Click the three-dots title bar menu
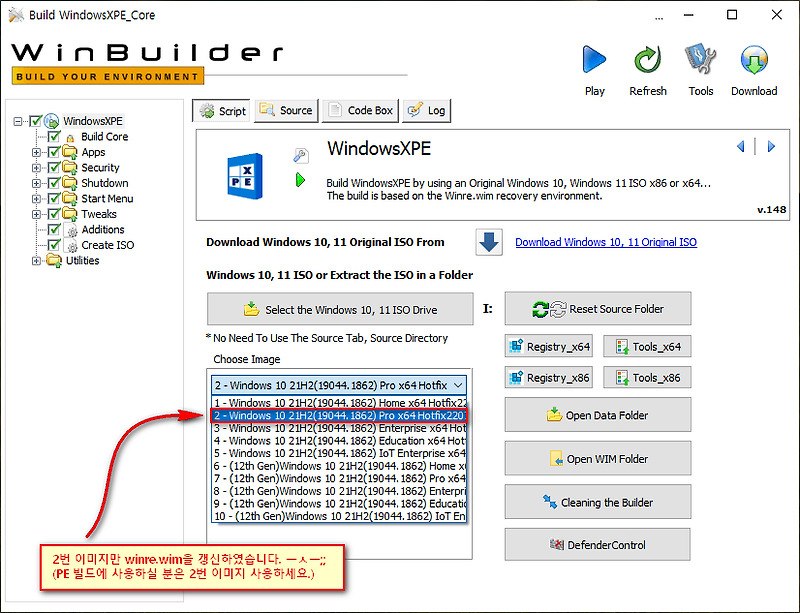This screenshot has width=800, height=613. click(659, 17)
